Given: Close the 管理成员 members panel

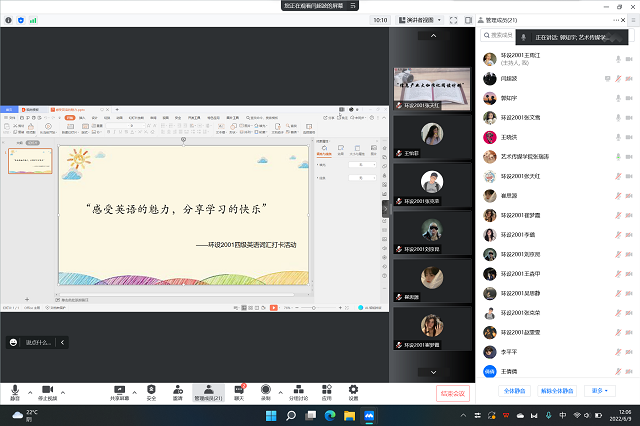Looking at the screenshot, I should point(623,20).
